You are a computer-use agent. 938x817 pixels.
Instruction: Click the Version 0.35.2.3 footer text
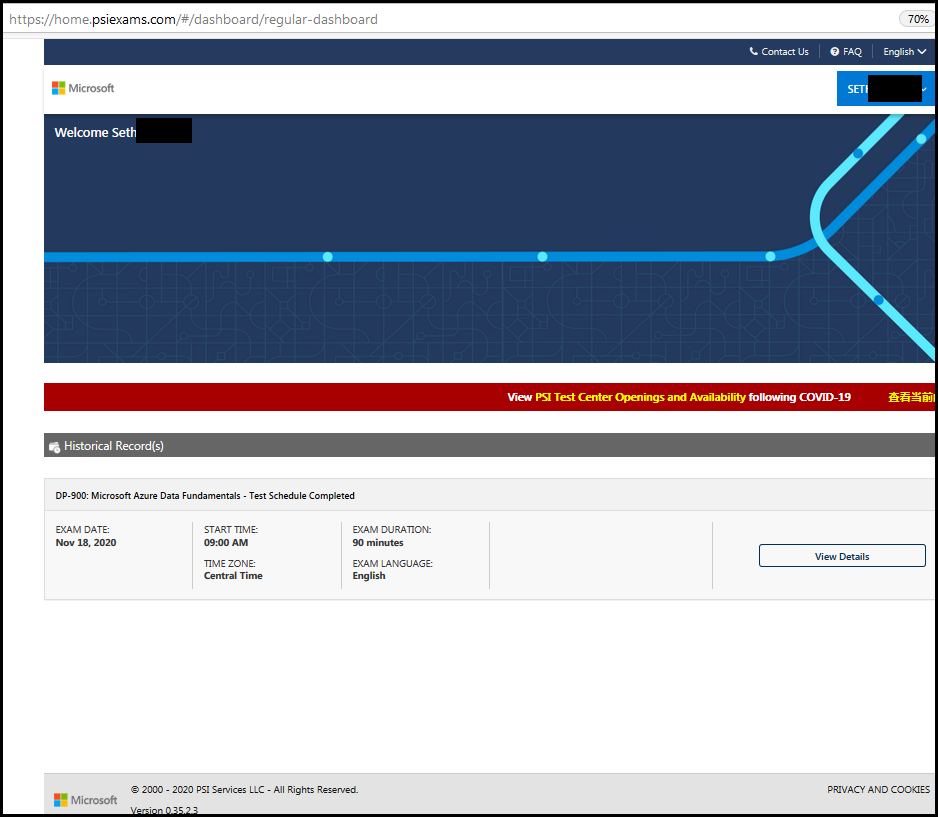click(164, 810)
